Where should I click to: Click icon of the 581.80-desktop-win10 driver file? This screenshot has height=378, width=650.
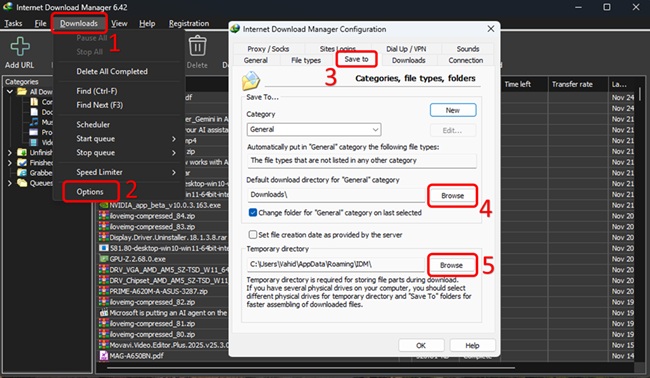coord(104,248)
